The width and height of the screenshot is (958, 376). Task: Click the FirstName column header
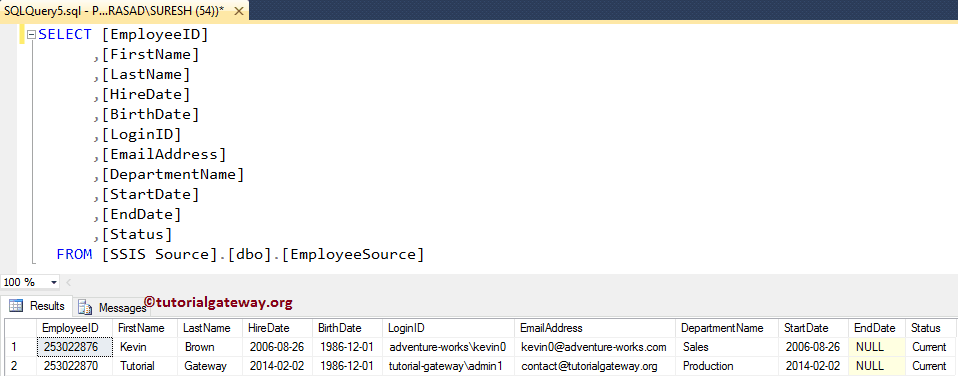pyautogui.click(x=145, y=328)
